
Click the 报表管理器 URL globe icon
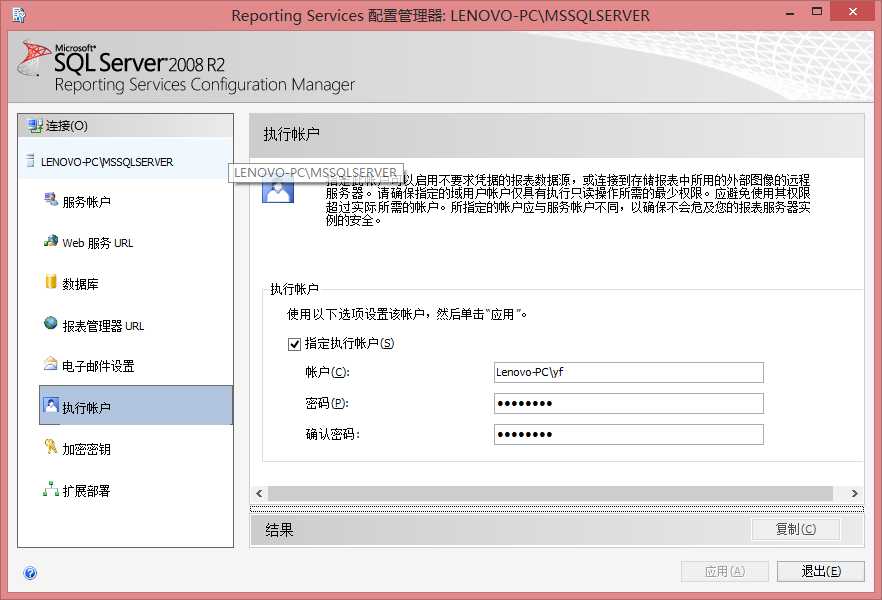(51, 323)
